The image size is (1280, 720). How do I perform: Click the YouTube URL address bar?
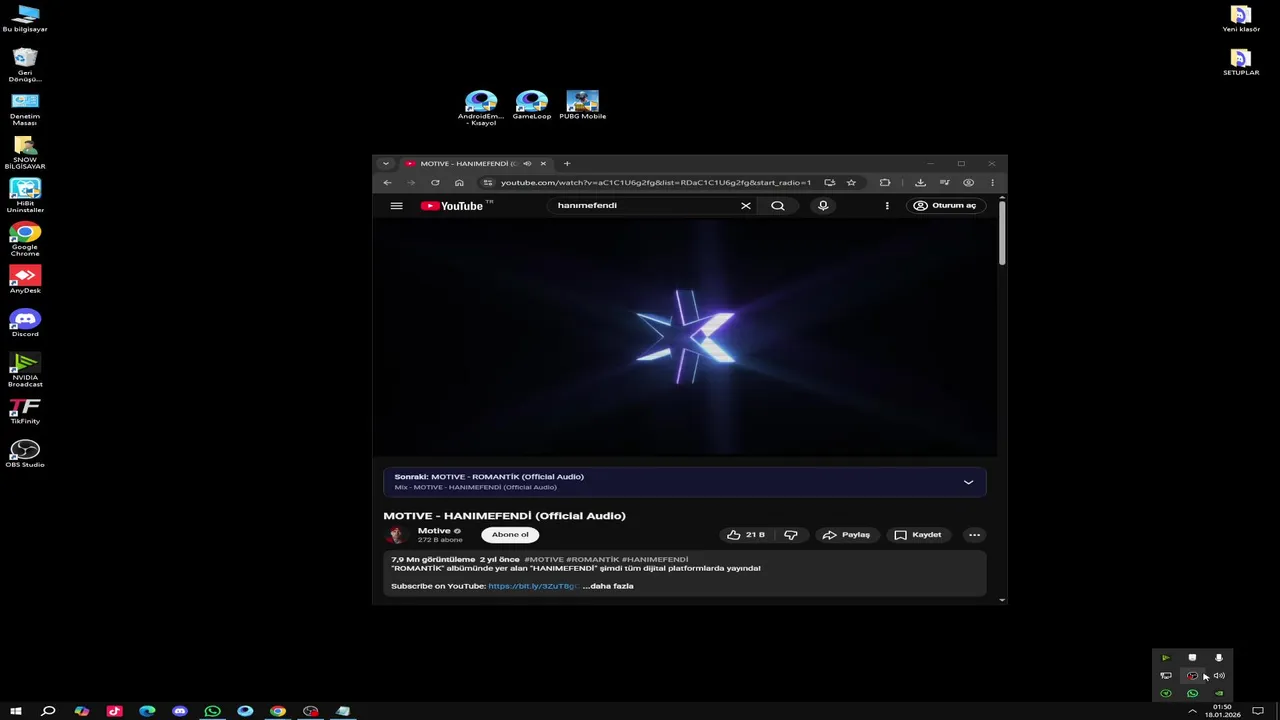tap(656, 183)
